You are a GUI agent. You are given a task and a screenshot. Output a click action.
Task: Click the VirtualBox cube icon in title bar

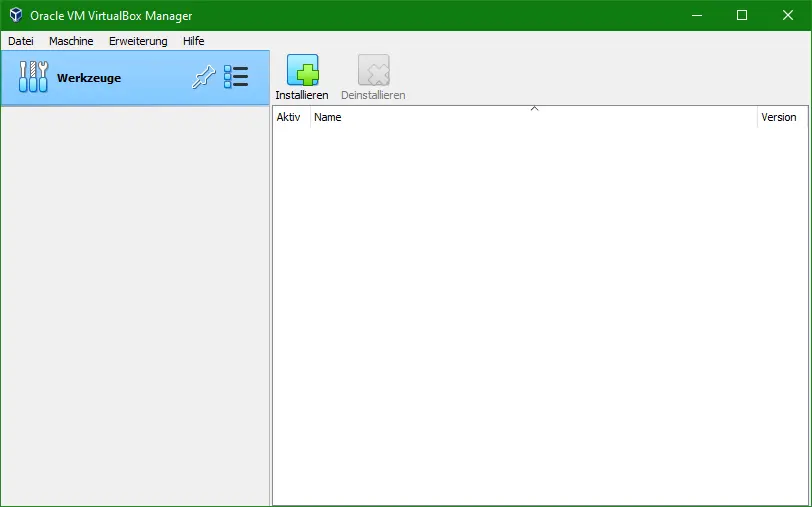16,15
